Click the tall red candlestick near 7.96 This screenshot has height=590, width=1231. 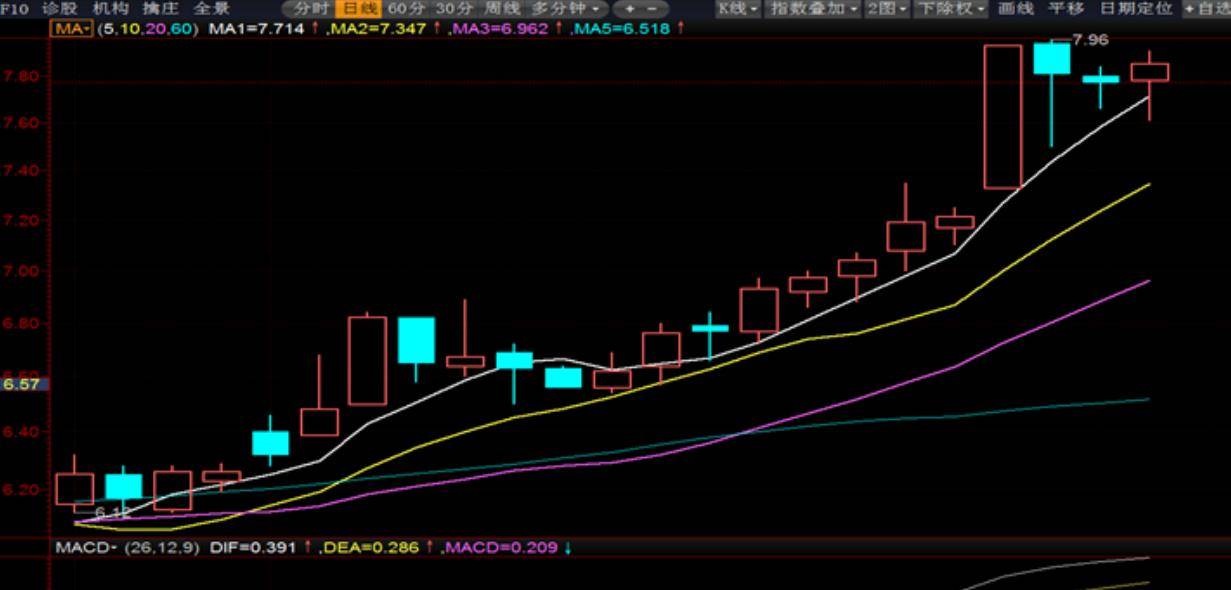coord(1003,116)
